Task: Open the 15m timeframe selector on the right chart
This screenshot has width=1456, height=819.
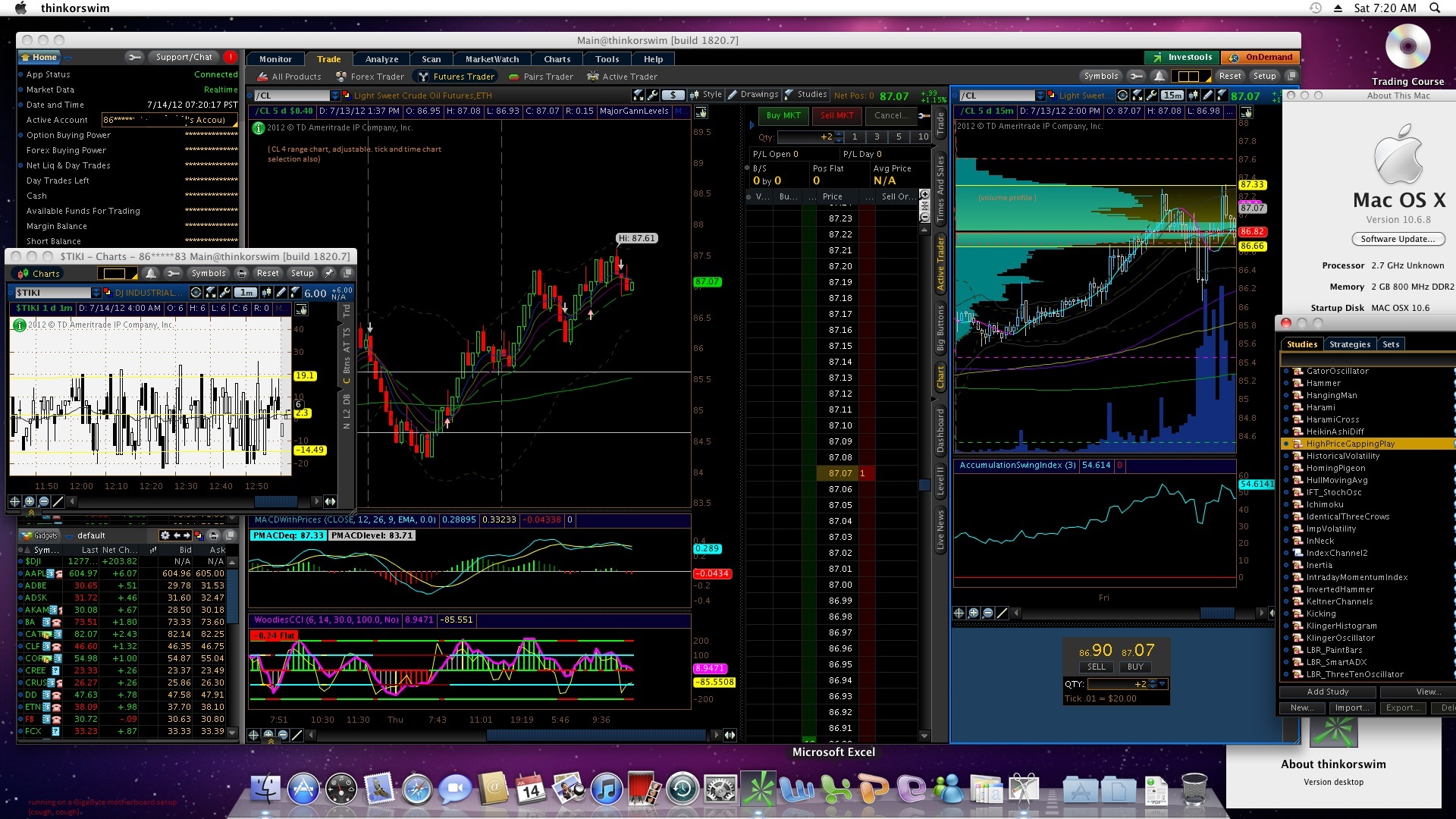Action: (x=1172, y=96)
